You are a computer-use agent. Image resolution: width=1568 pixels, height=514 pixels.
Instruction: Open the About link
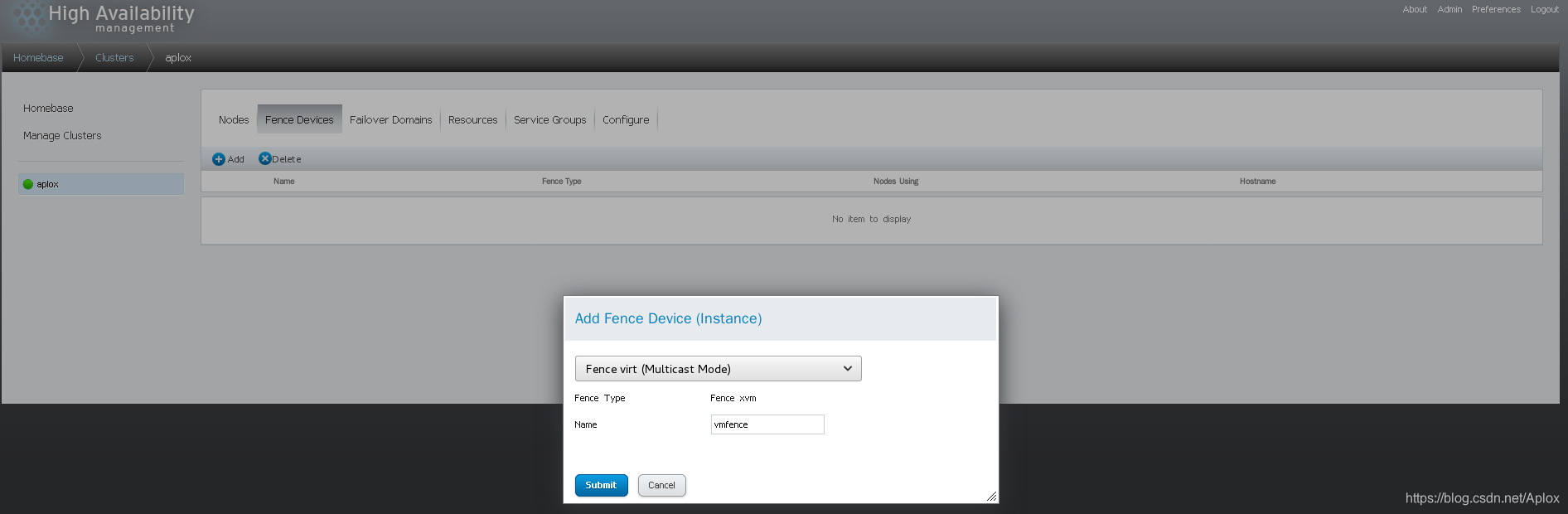pos(1415,9)
